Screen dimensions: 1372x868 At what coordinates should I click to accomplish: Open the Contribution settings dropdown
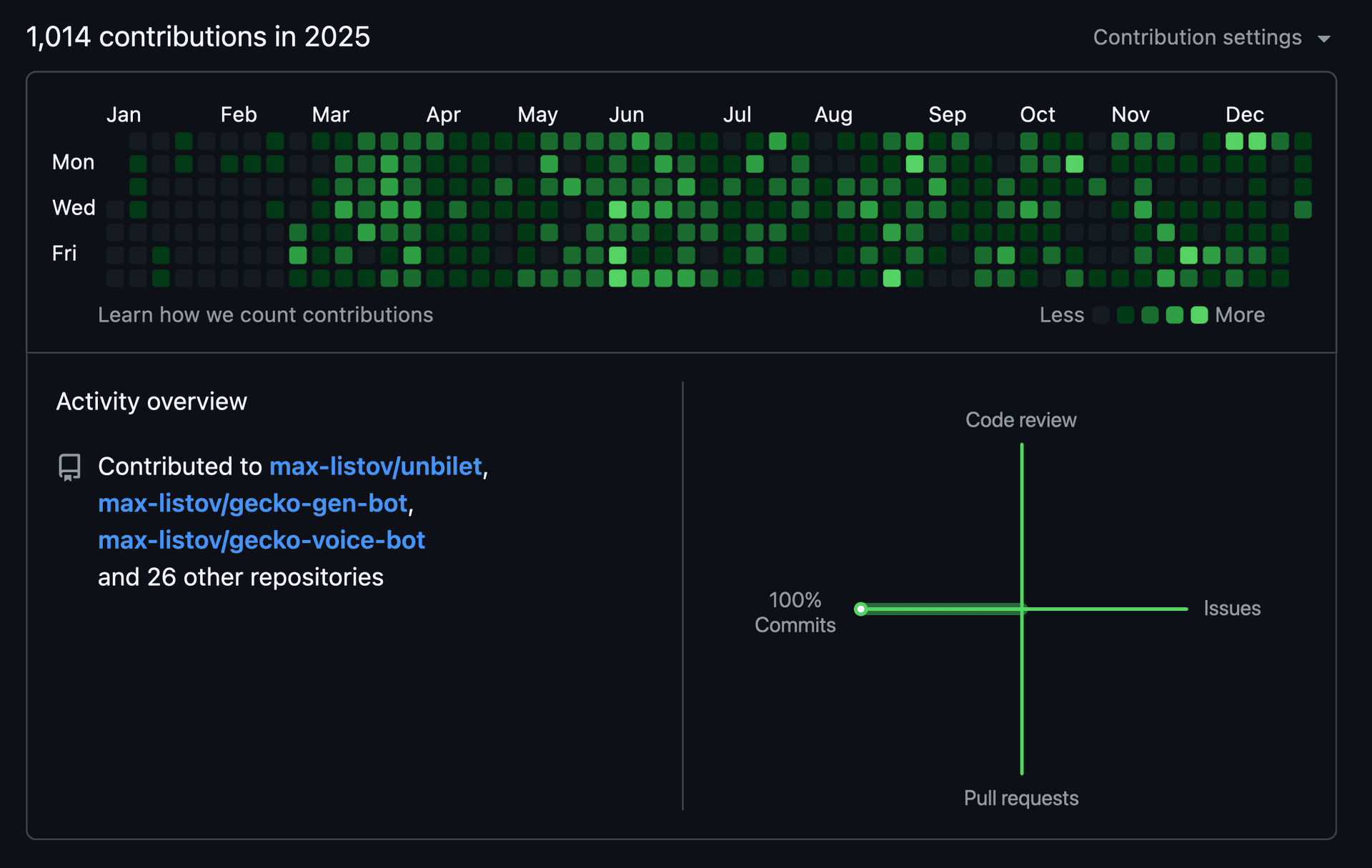pos(1198,37)
